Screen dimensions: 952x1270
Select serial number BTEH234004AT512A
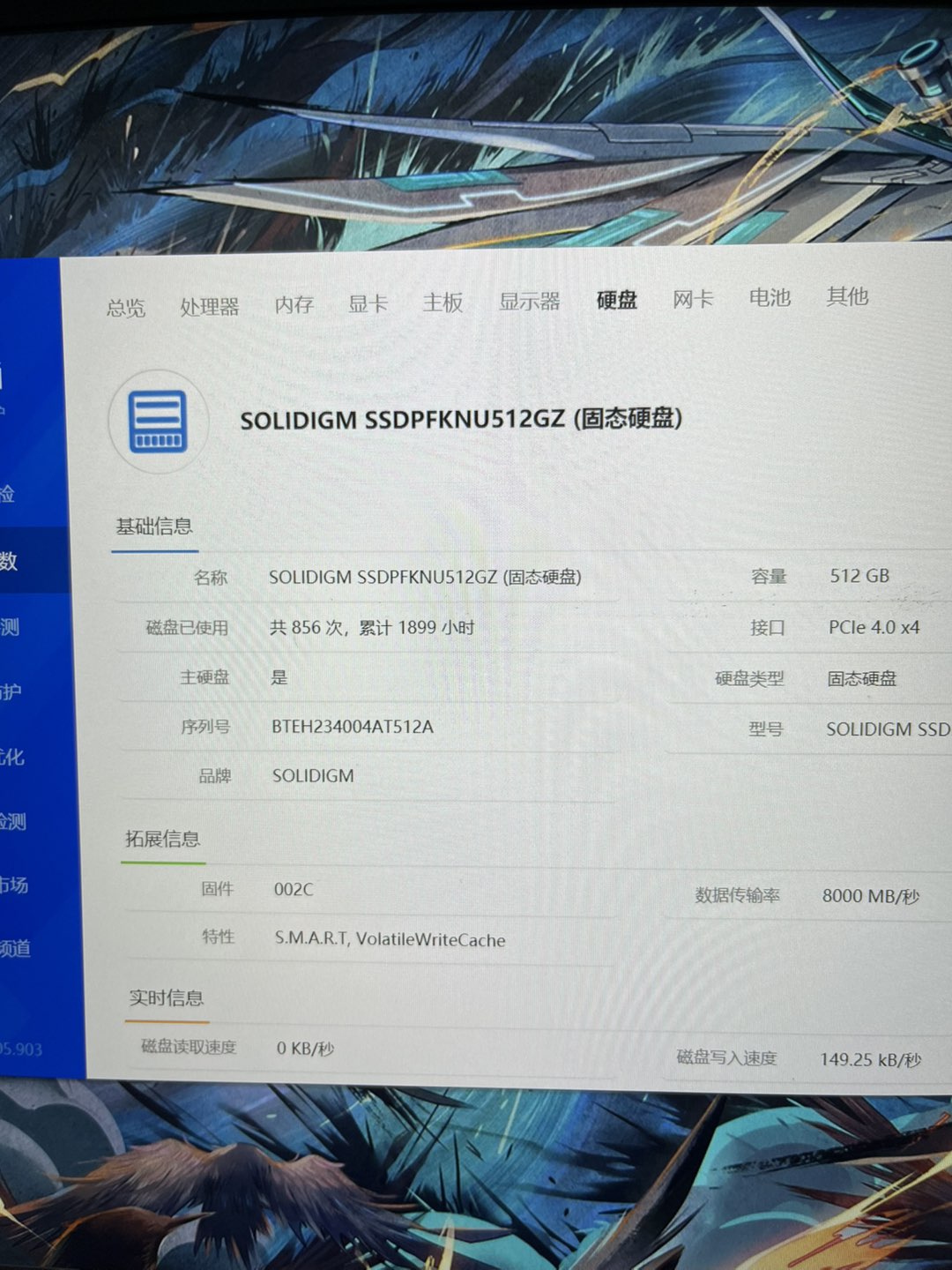click(353, 727)
